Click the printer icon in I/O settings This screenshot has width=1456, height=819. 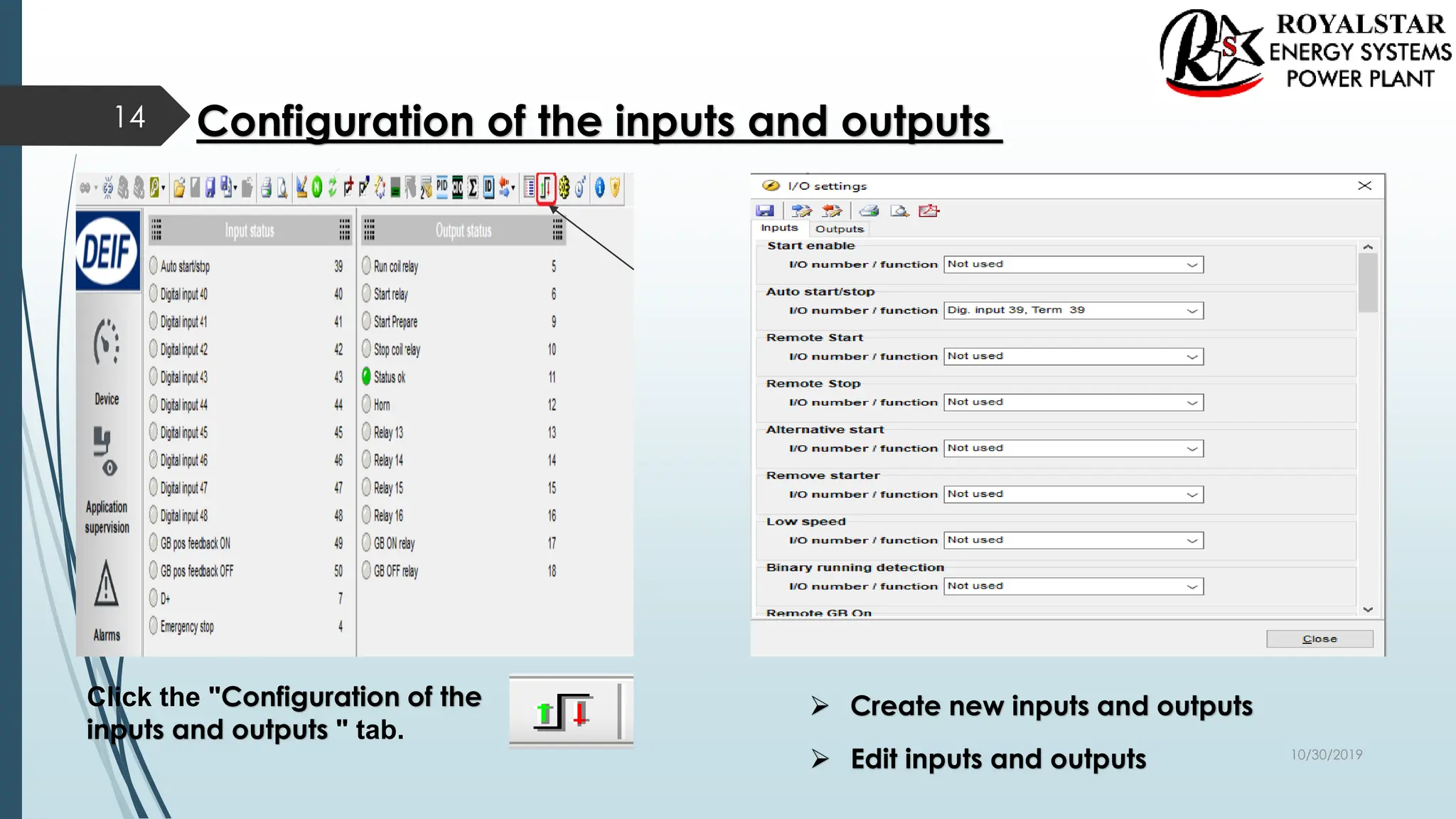(869, 211)
